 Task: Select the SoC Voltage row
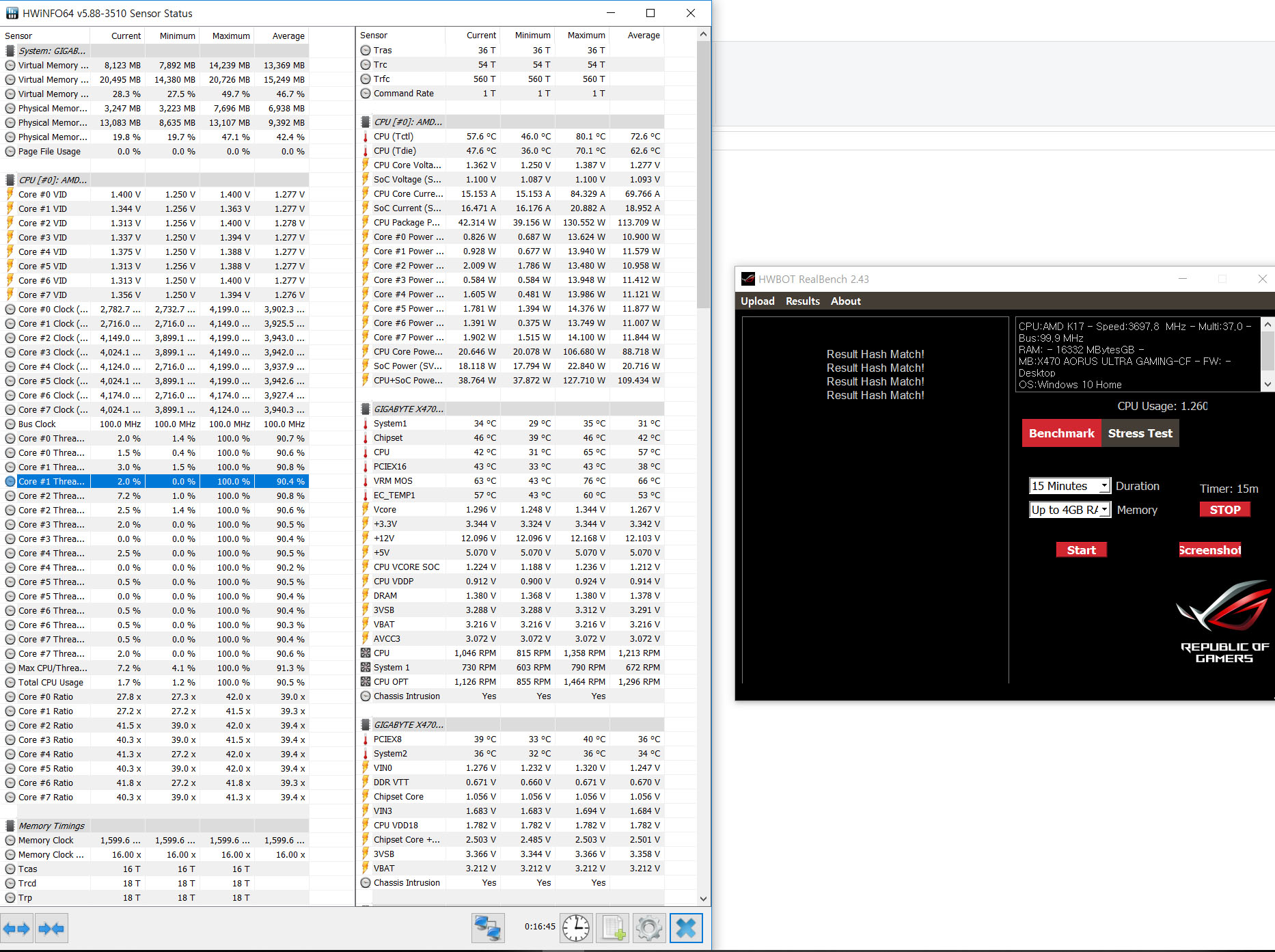510,179
